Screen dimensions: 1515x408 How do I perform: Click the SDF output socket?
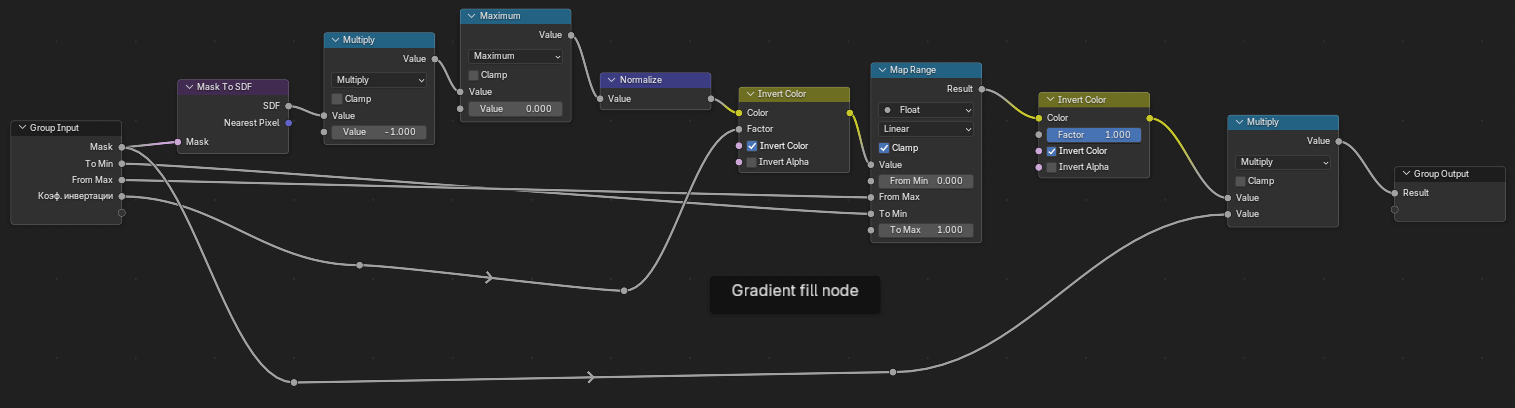(x=289, y=105)
